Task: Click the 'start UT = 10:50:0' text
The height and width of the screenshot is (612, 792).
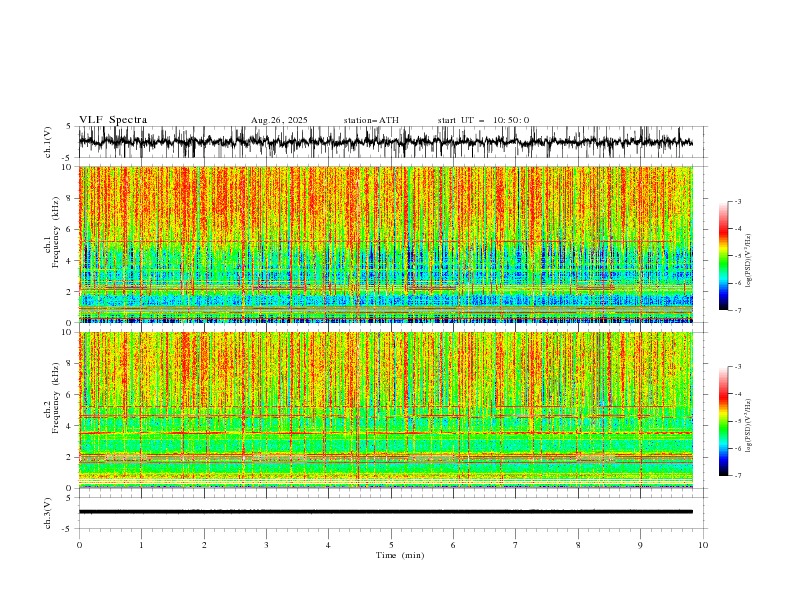Action: tap(483, 120)
